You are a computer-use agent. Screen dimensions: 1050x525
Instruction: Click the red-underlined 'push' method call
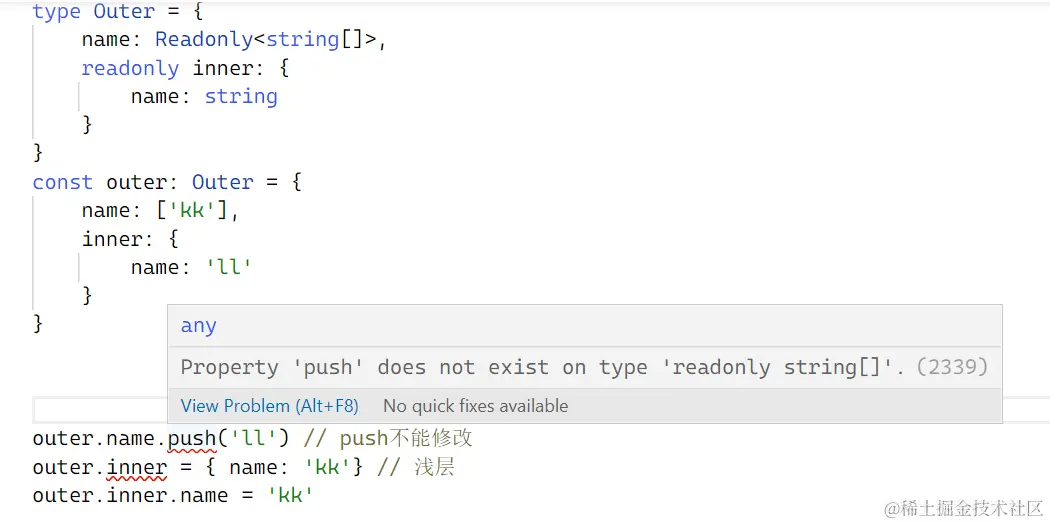coord(191,438)
